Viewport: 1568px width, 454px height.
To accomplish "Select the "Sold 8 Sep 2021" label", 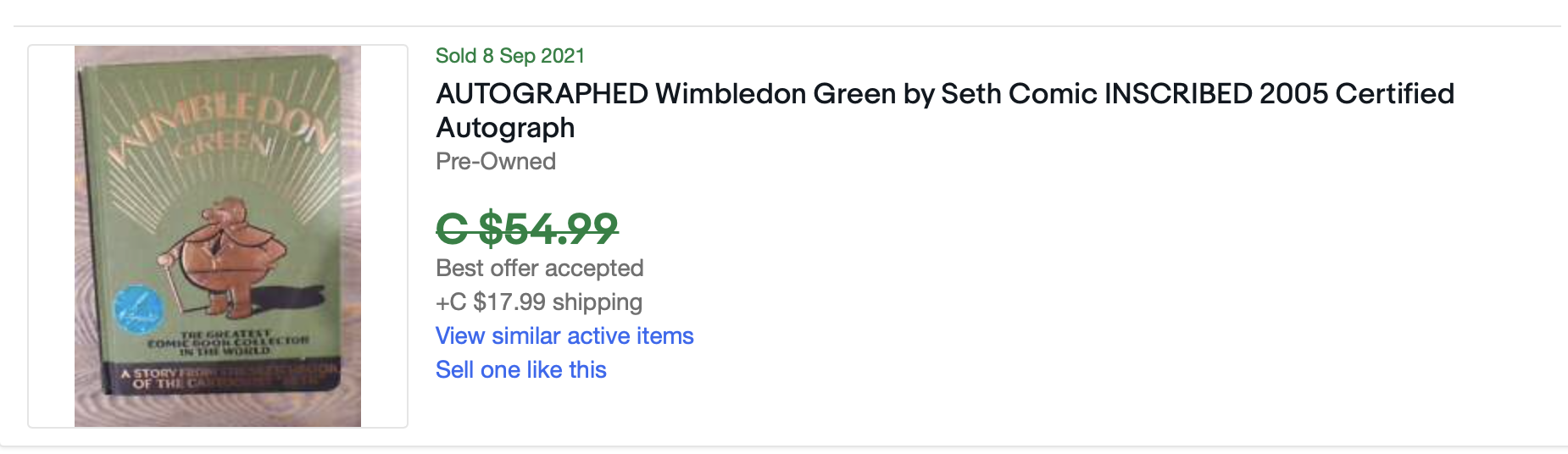I will pos(510,56).
